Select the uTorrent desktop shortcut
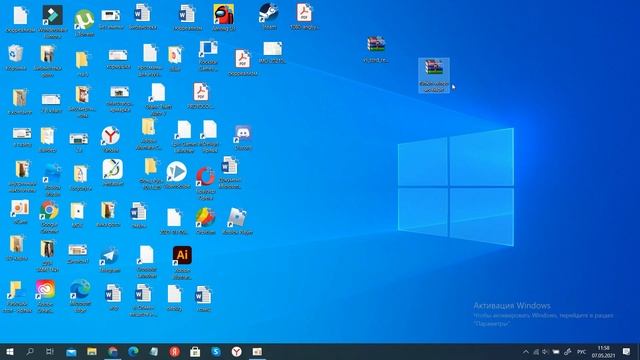The height and width of the screenshot is (360, 640). click(84, 23)
